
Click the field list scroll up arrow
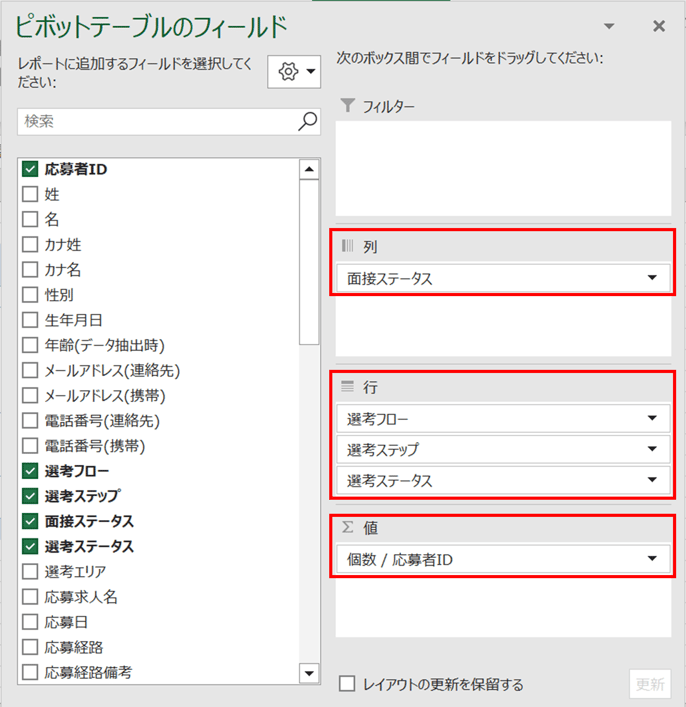(x=309, y=170)
